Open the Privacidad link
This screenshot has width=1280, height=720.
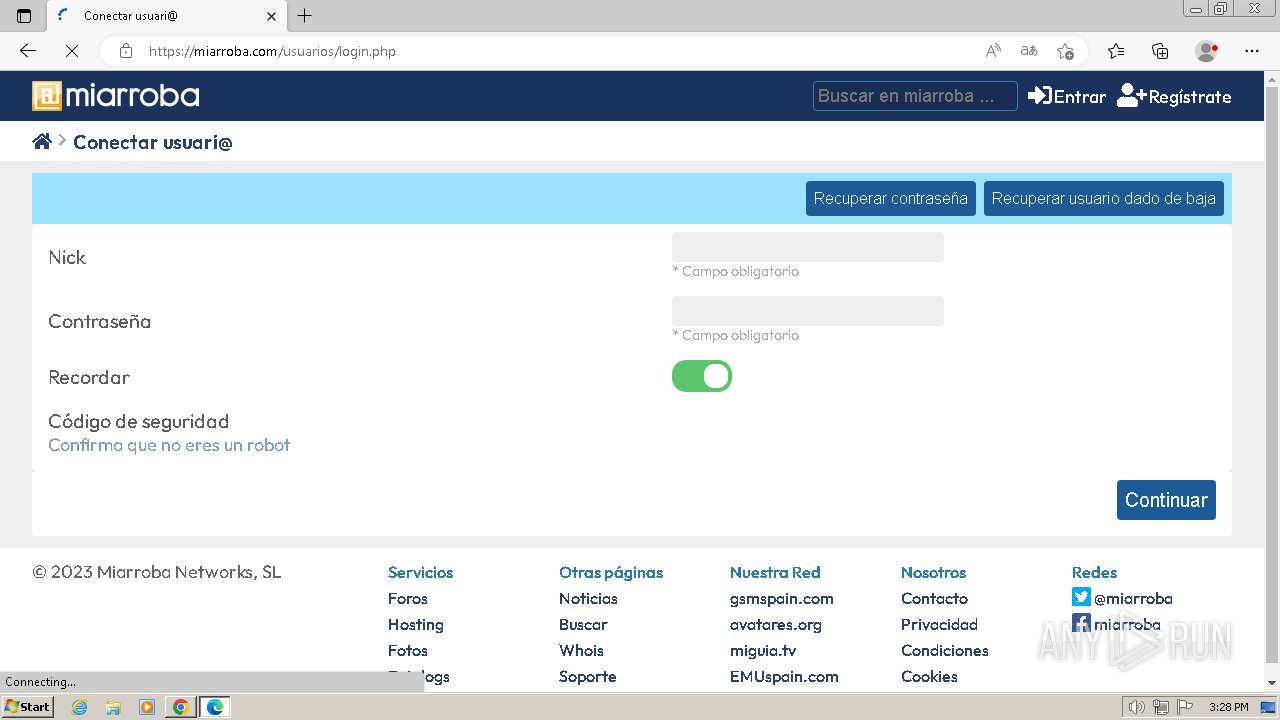point(939,624)
